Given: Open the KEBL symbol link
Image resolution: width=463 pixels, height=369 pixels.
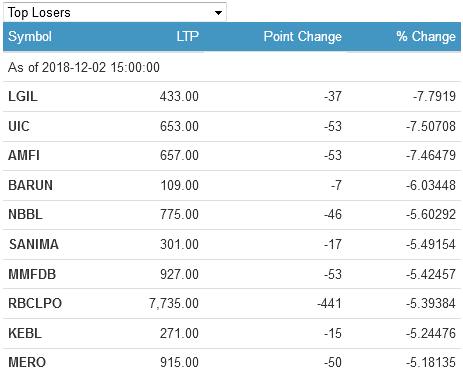Looking at the screenshot, I should coord(25,333).
